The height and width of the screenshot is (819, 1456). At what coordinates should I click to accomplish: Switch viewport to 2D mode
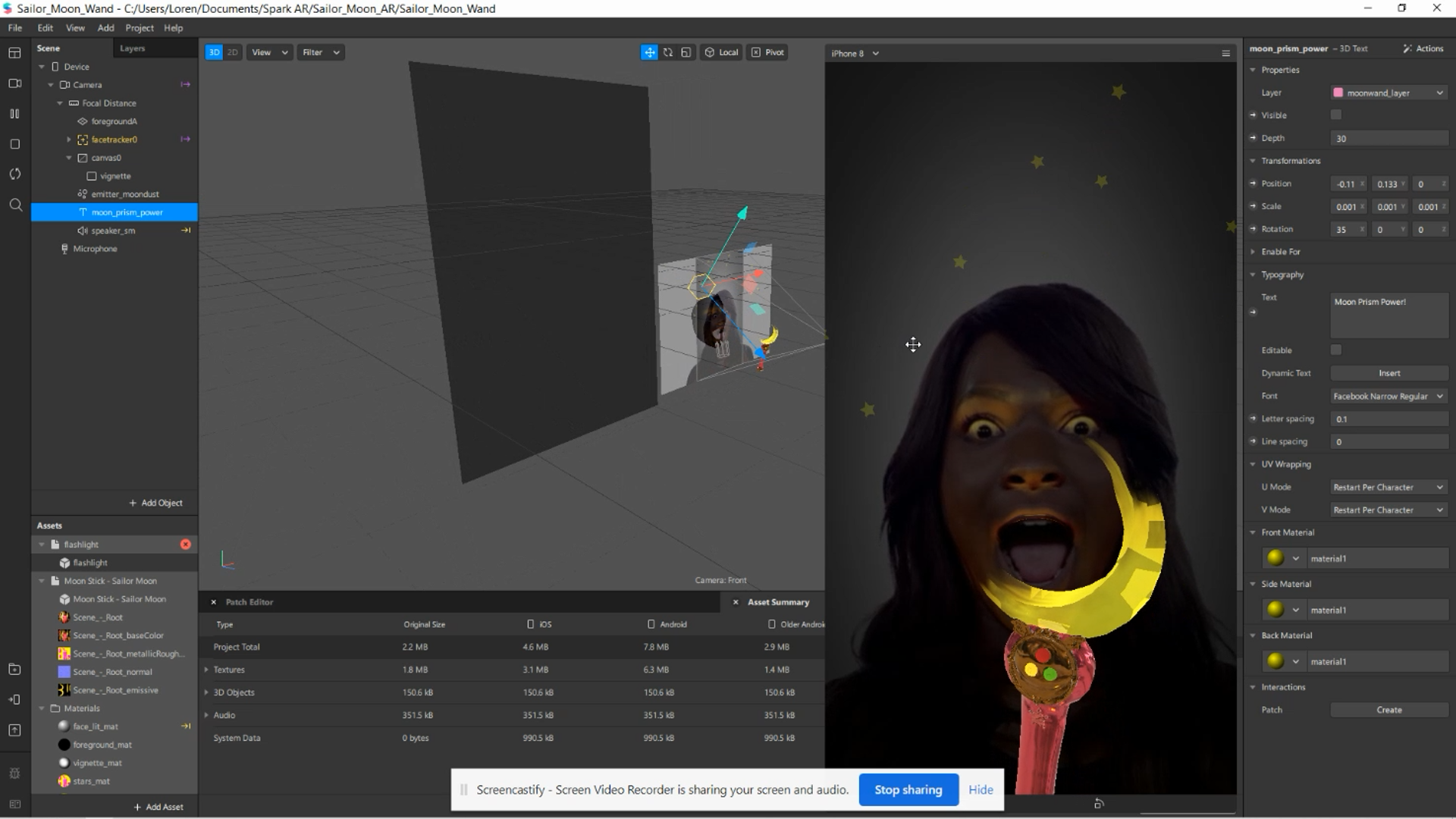pos(232,52)
